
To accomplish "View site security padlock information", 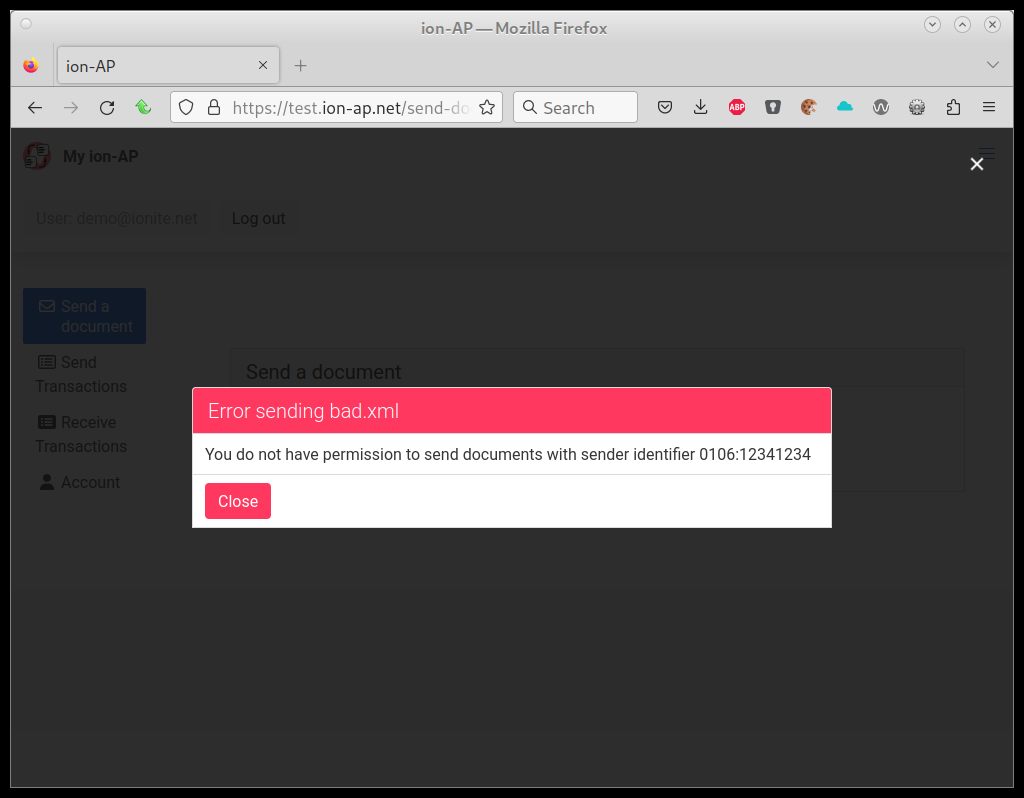I will tap(214, 107).
